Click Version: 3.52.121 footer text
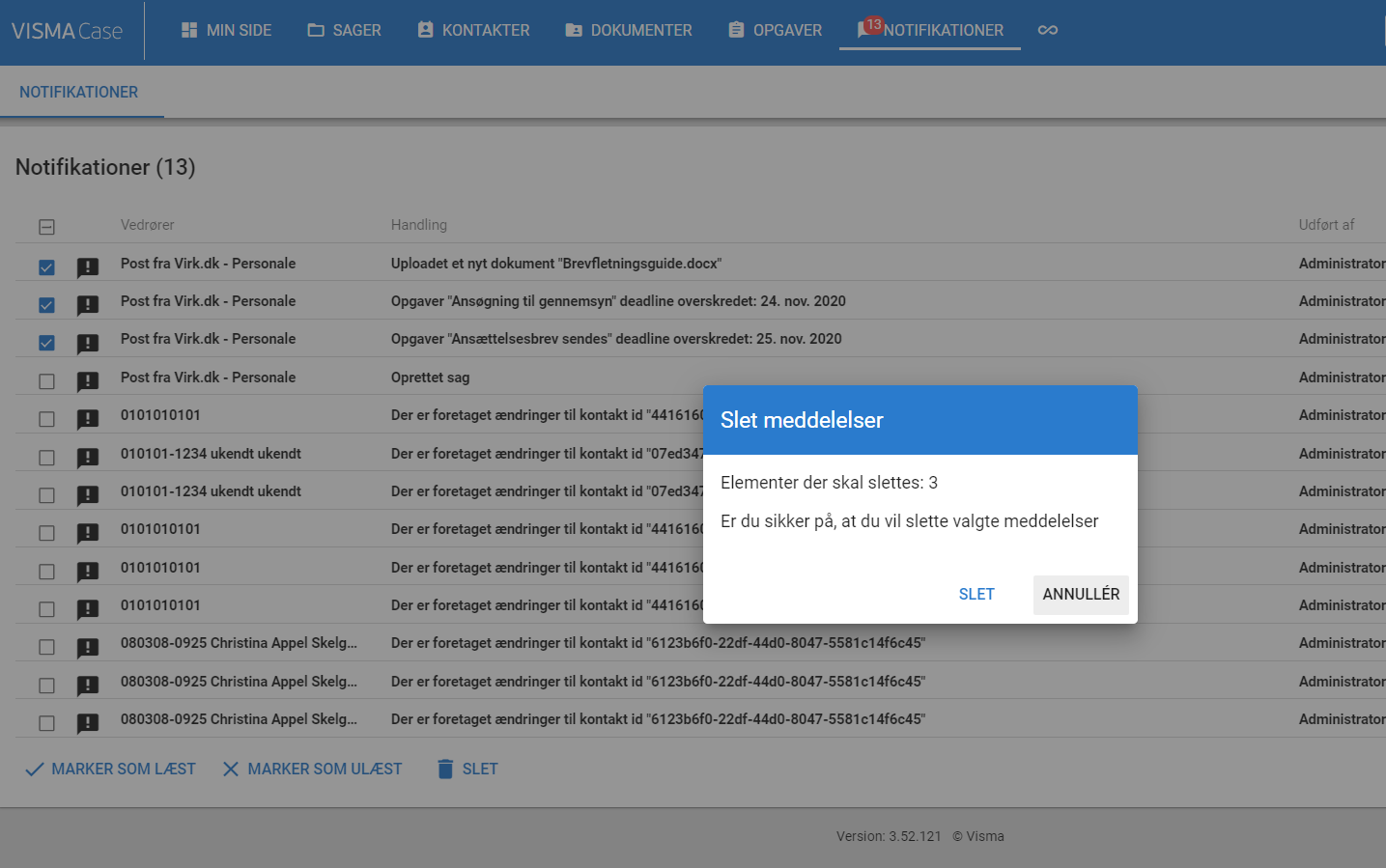This screenshot has height=868, width=1386. (889, 836)
